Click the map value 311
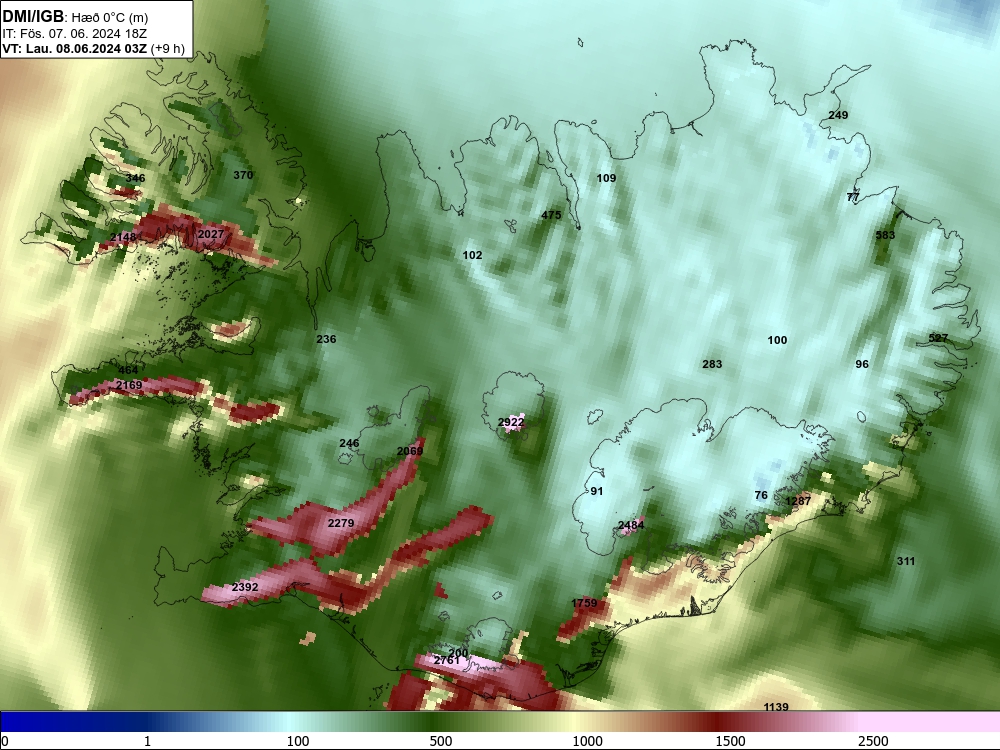 coord(906,561)
